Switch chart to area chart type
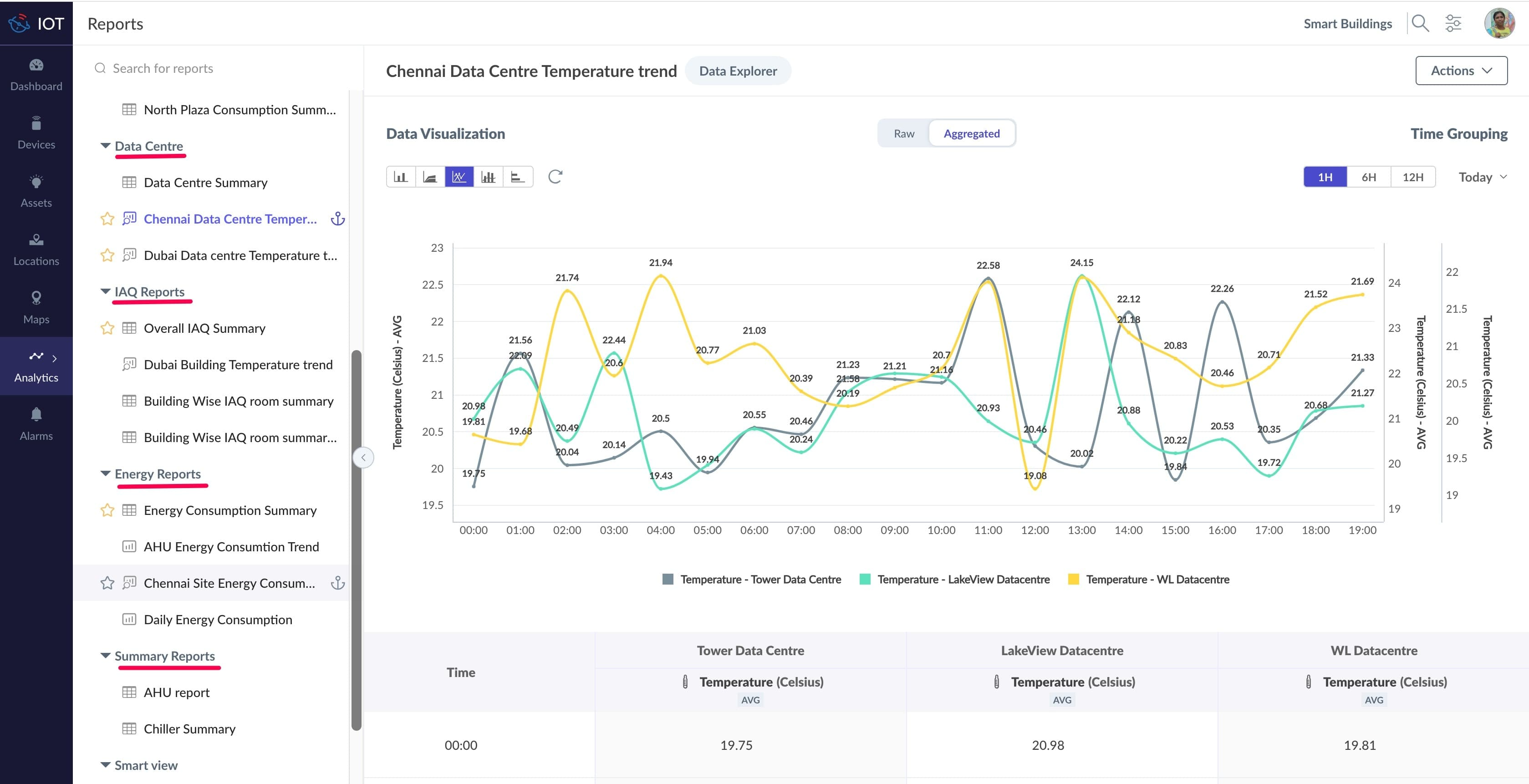 coord(430,177)
